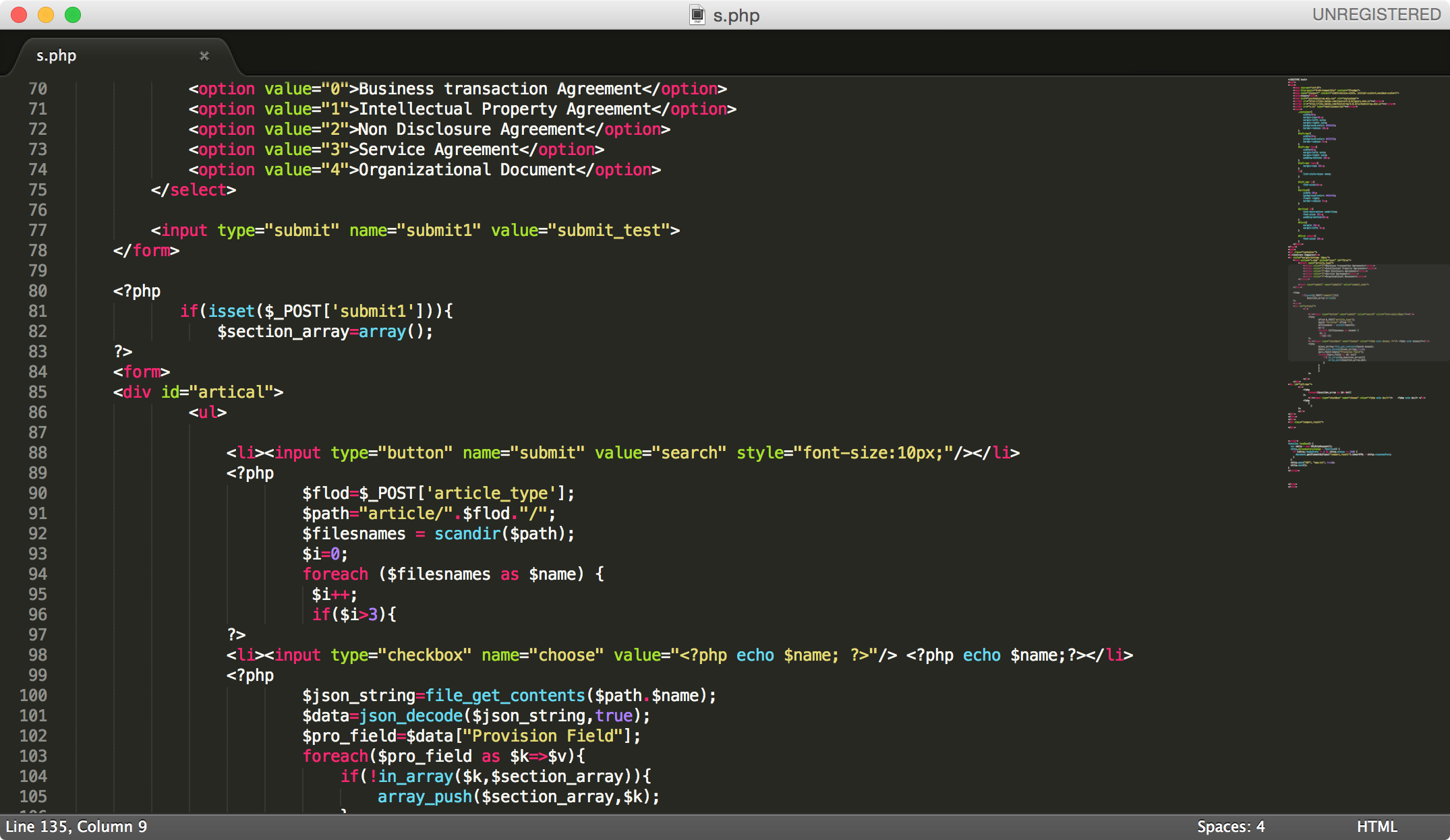Image resolution: width=1450 pixels, height=840 pixels.
Task: Close the s.php tab
Action: (204, 56)
